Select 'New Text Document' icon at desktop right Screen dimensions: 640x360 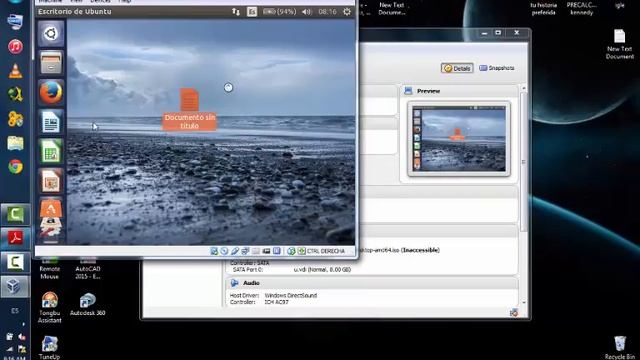620,44
